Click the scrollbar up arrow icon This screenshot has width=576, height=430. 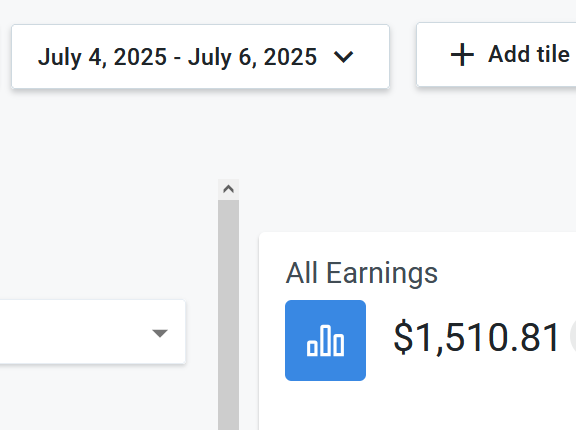228,189
